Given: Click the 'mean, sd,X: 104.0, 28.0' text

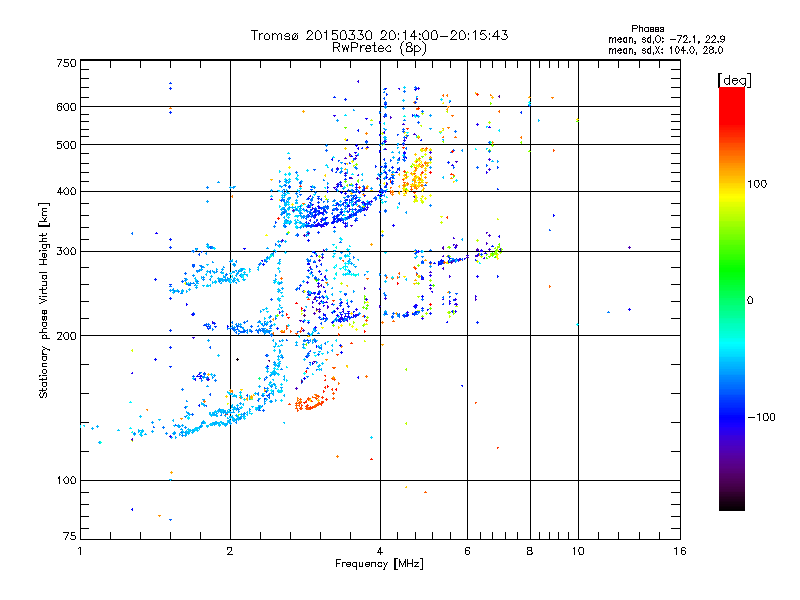Looking at the screenshot, I should pos(665,50).
